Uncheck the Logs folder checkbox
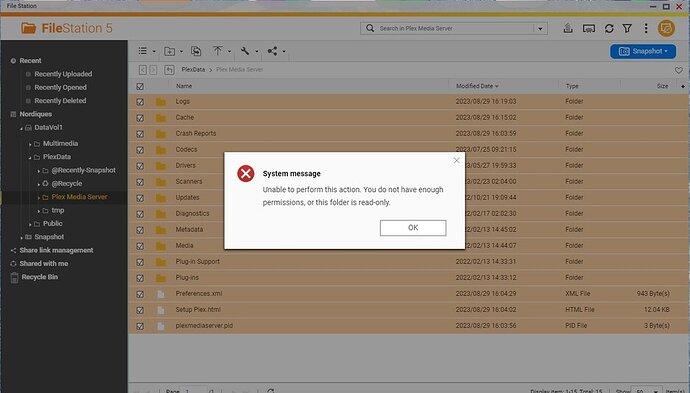Viewport: 690px width, 393px height. pyautogui.click(x=140, y=102)
